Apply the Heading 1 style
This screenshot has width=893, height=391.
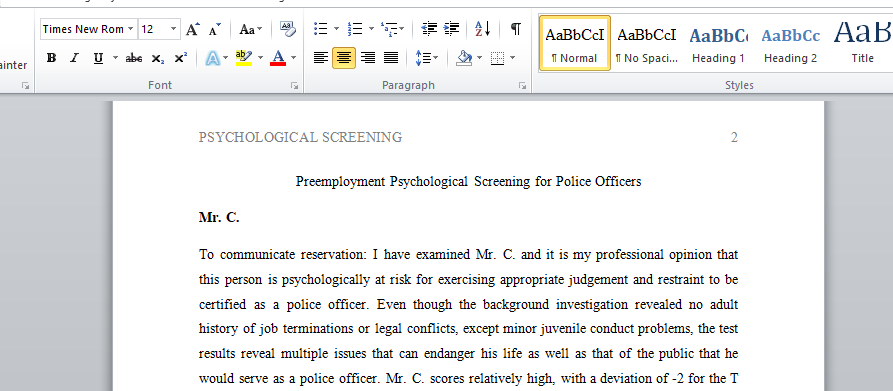718,43
